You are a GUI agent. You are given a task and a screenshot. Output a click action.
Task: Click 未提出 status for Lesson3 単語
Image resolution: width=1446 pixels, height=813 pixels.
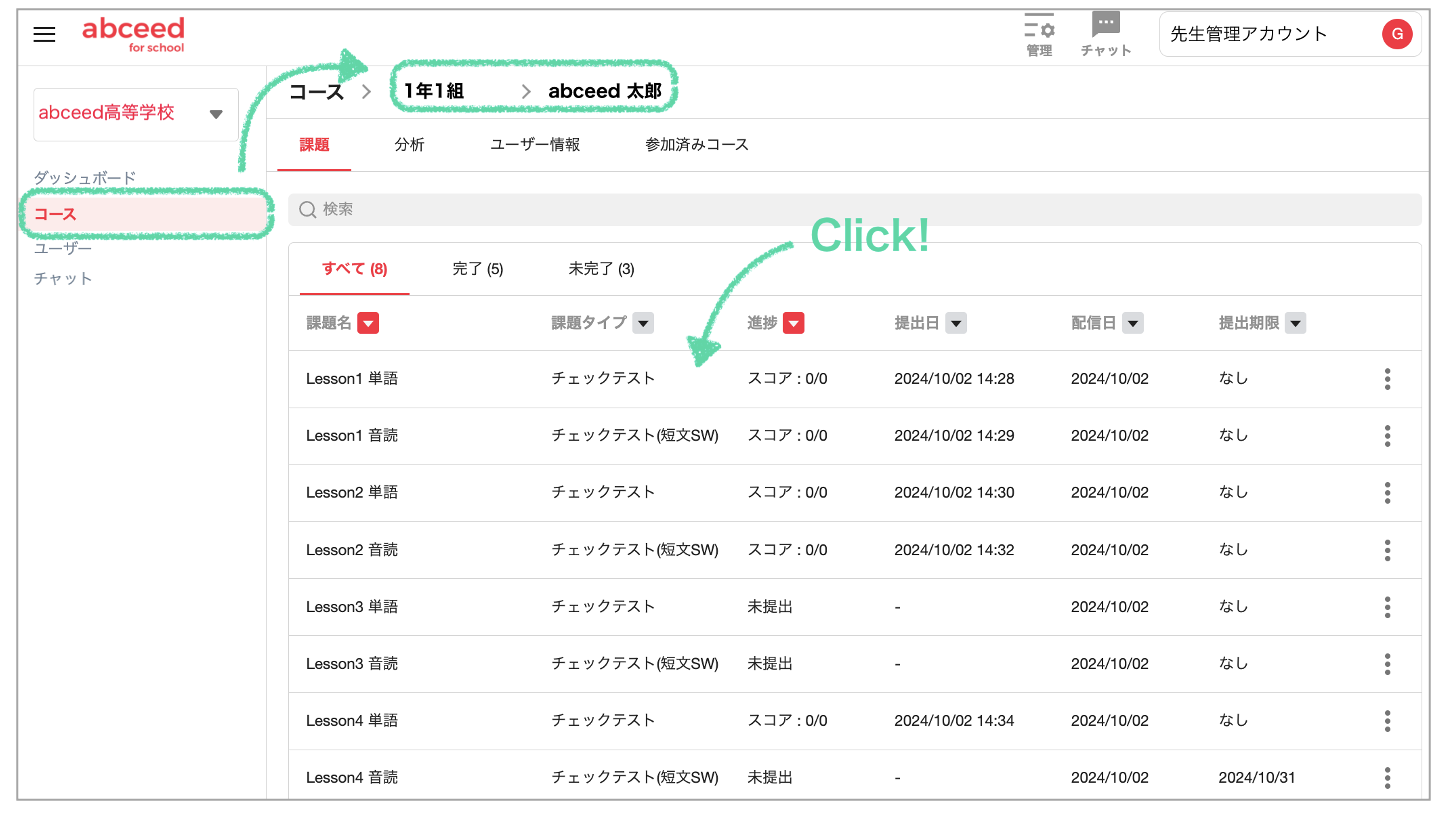click(x=770, y=607)
